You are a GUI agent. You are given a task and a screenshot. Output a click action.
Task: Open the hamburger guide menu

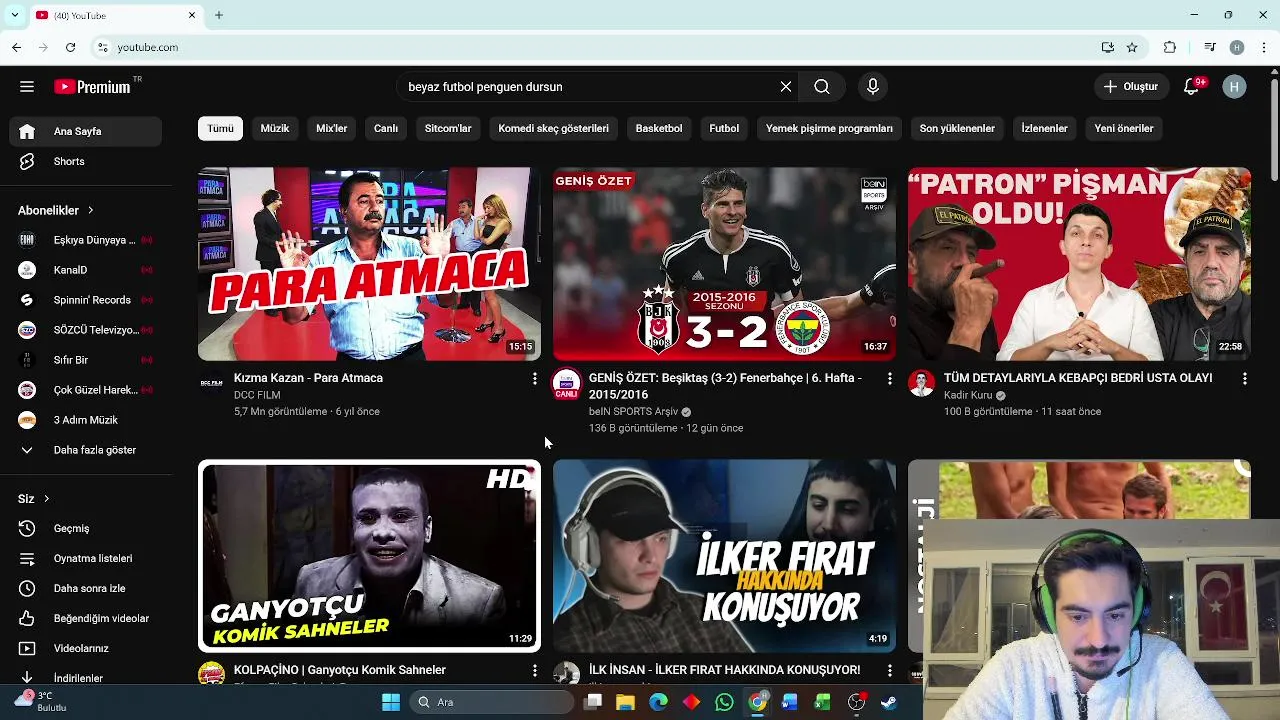click(27, 87)
